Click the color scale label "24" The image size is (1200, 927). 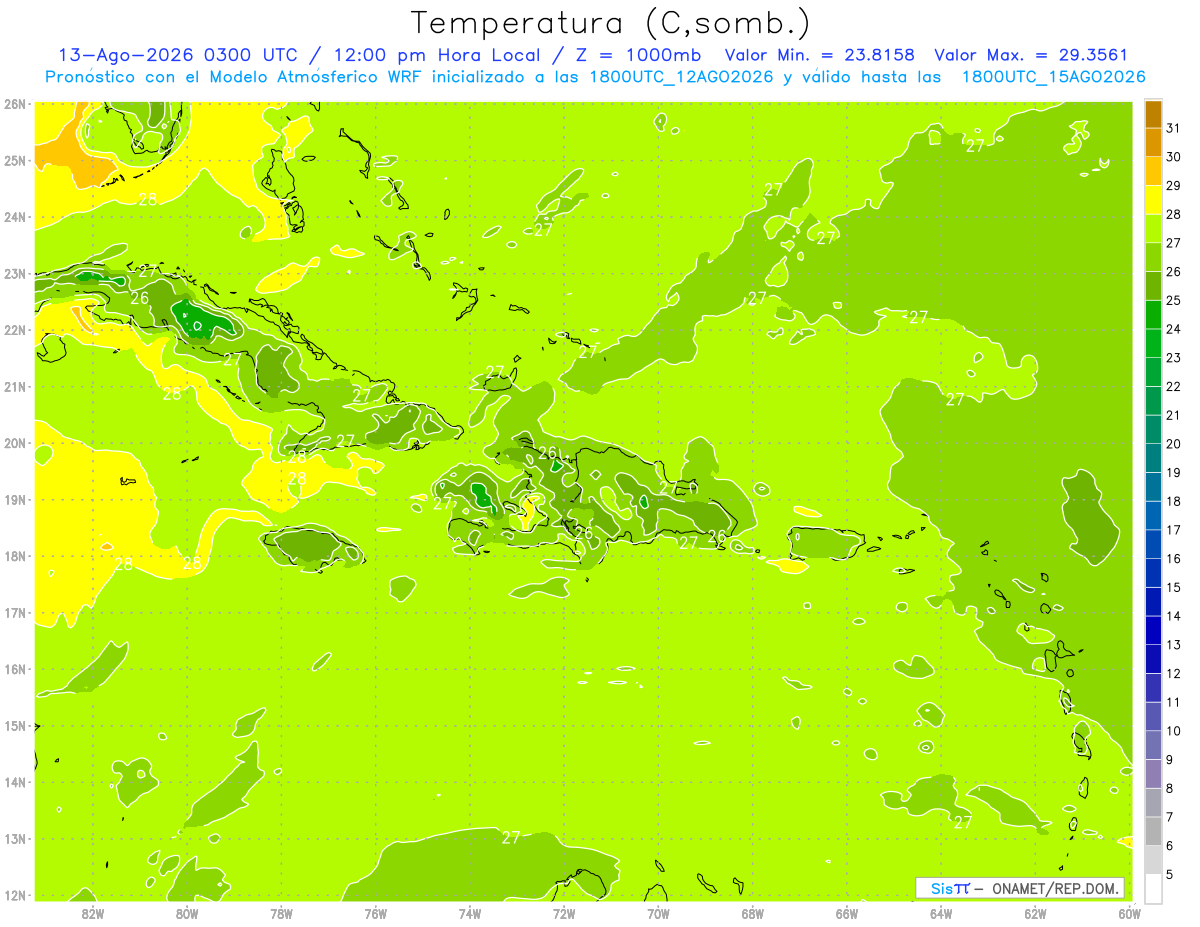tap(1174, 329)
